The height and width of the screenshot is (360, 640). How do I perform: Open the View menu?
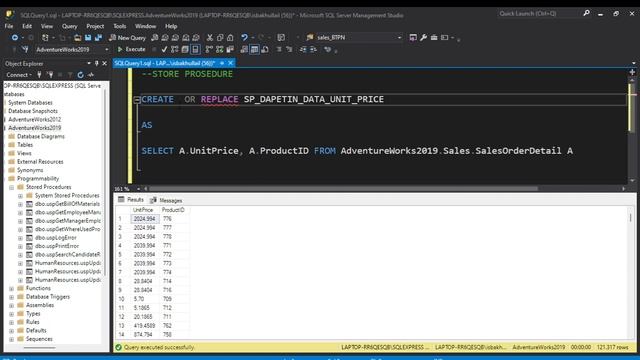[x=47, y=26]
